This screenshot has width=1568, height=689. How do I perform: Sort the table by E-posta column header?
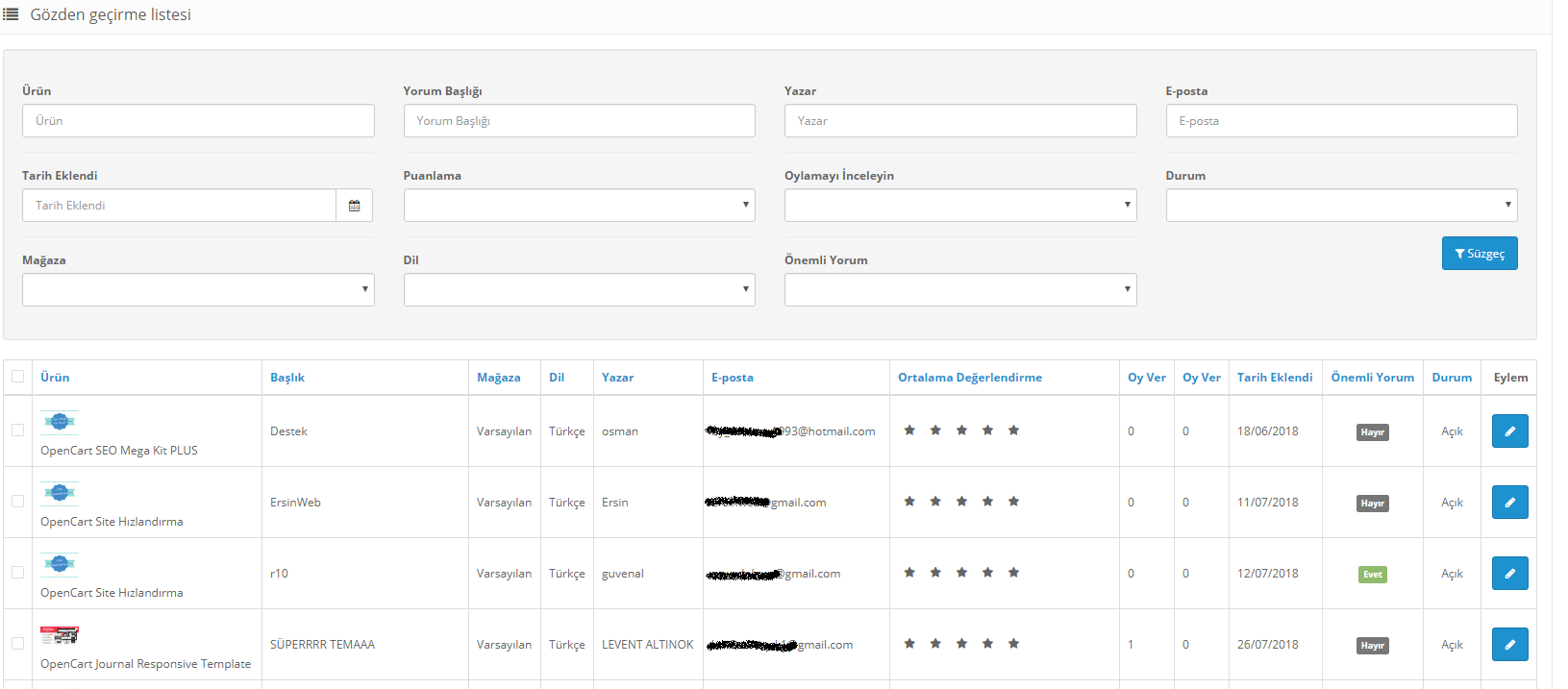coord(733,378)
